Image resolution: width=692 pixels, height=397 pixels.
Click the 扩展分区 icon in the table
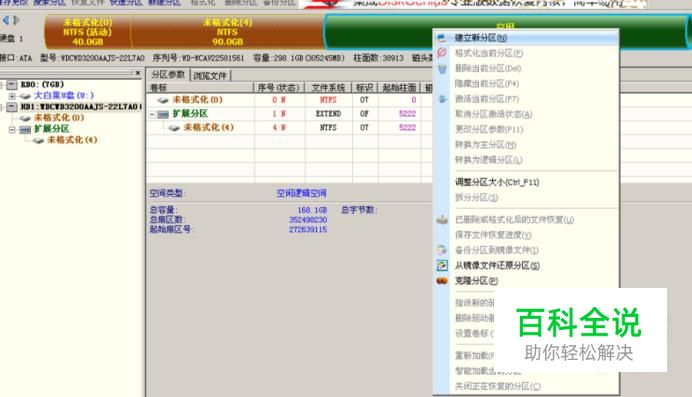tap(163, 114)
